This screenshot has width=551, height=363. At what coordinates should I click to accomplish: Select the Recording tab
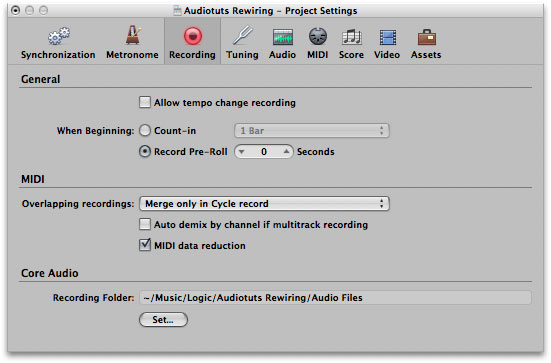click(192, 41)
